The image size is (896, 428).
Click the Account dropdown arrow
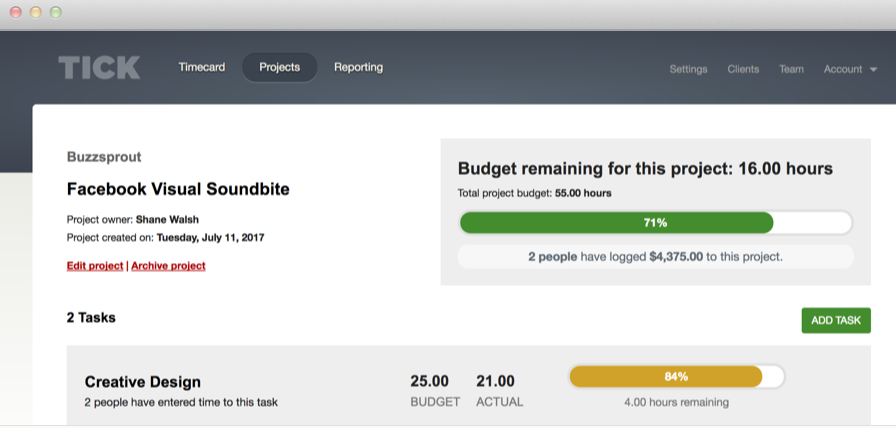[873, 70]
